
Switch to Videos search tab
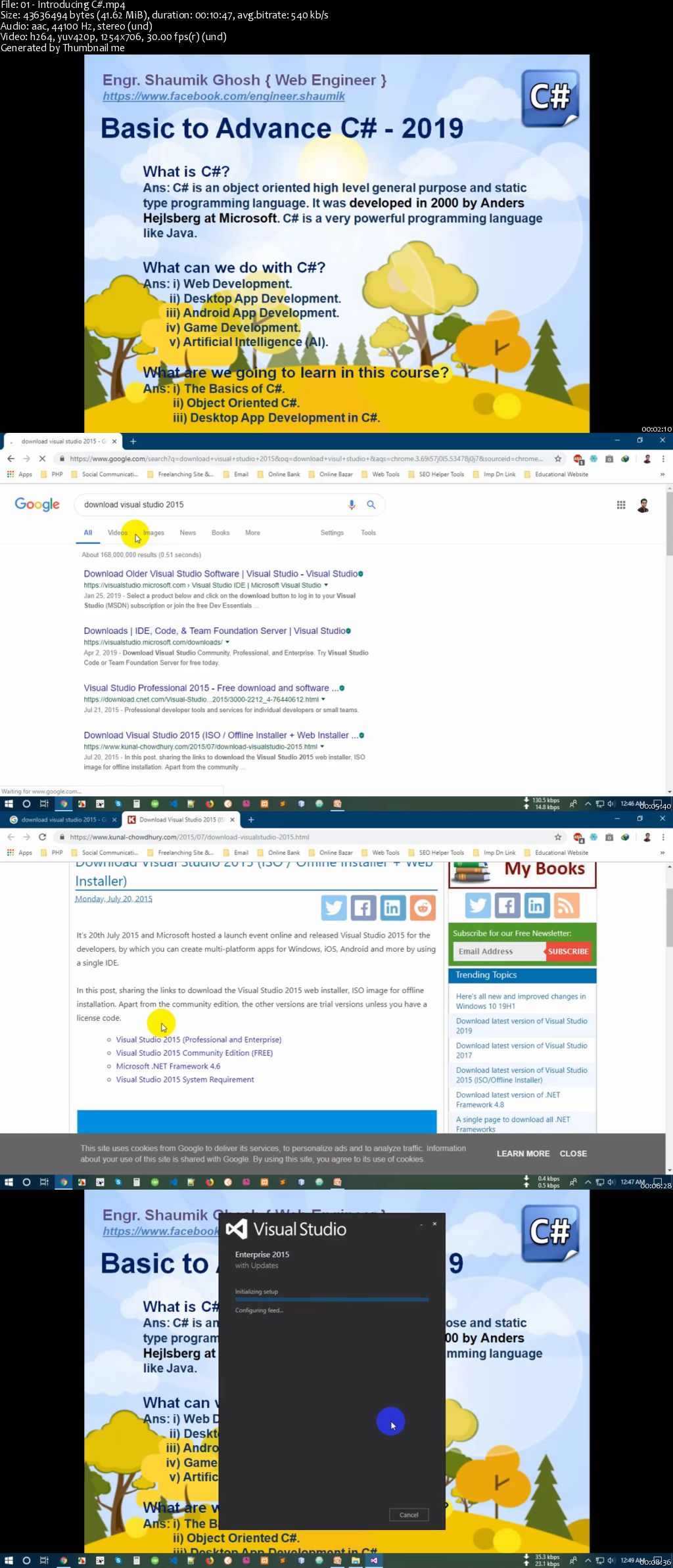click(x=118, y=533)
